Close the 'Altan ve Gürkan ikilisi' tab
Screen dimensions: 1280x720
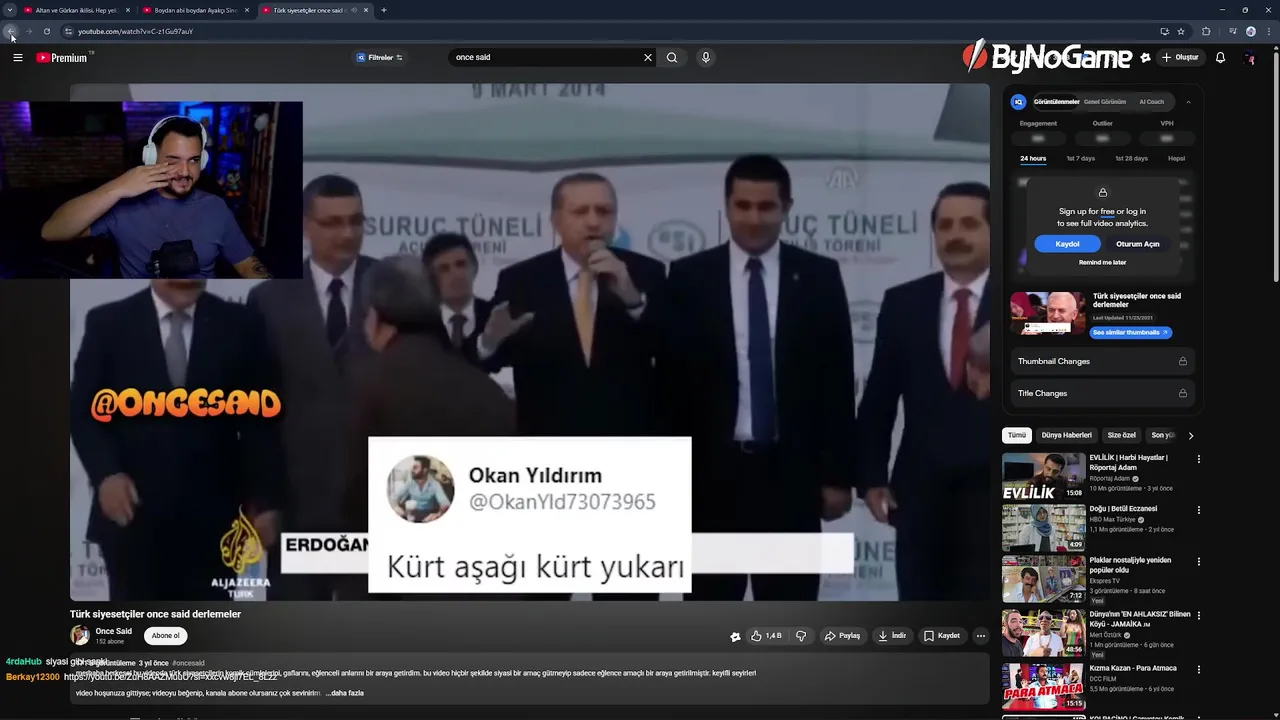[x=128, y=10]
